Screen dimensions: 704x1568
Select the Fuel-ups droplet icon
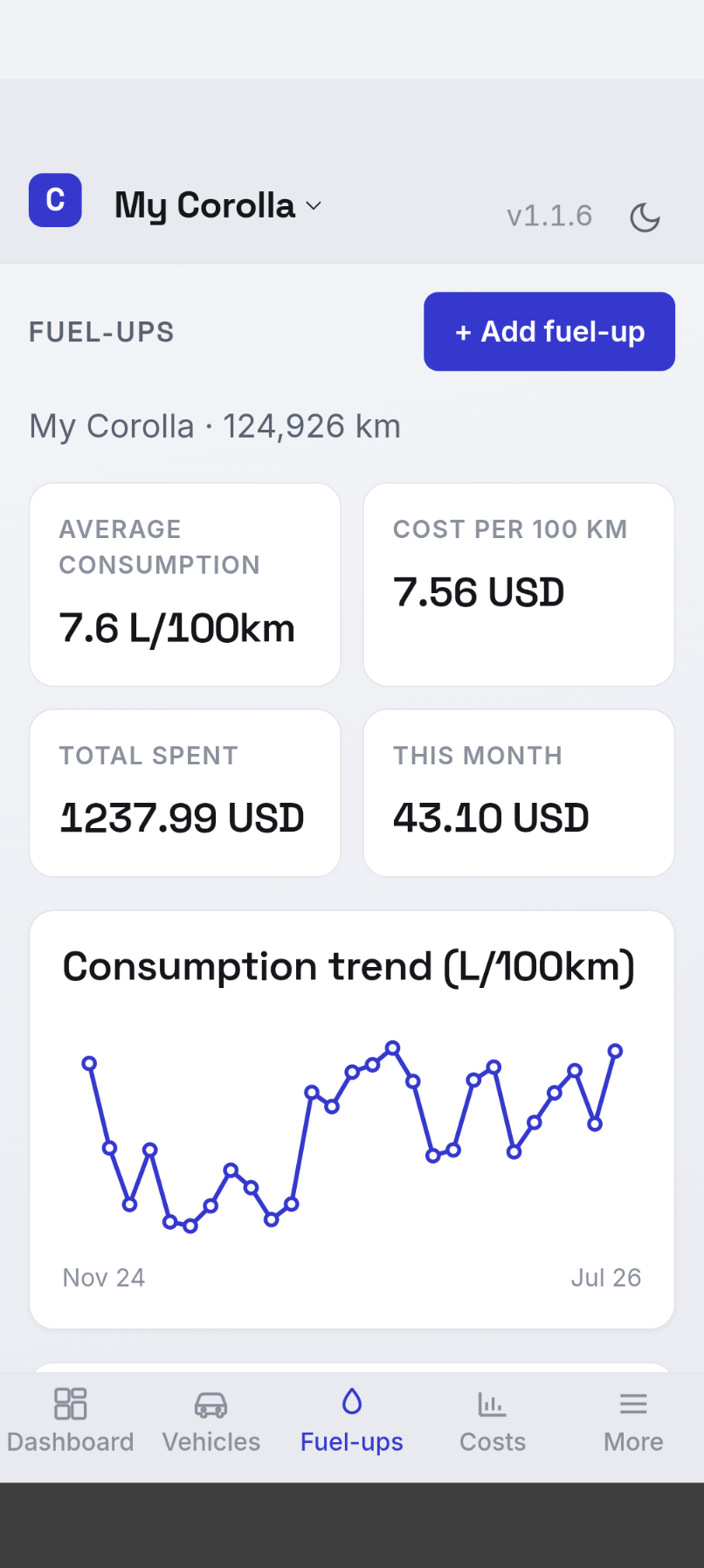352,1402
